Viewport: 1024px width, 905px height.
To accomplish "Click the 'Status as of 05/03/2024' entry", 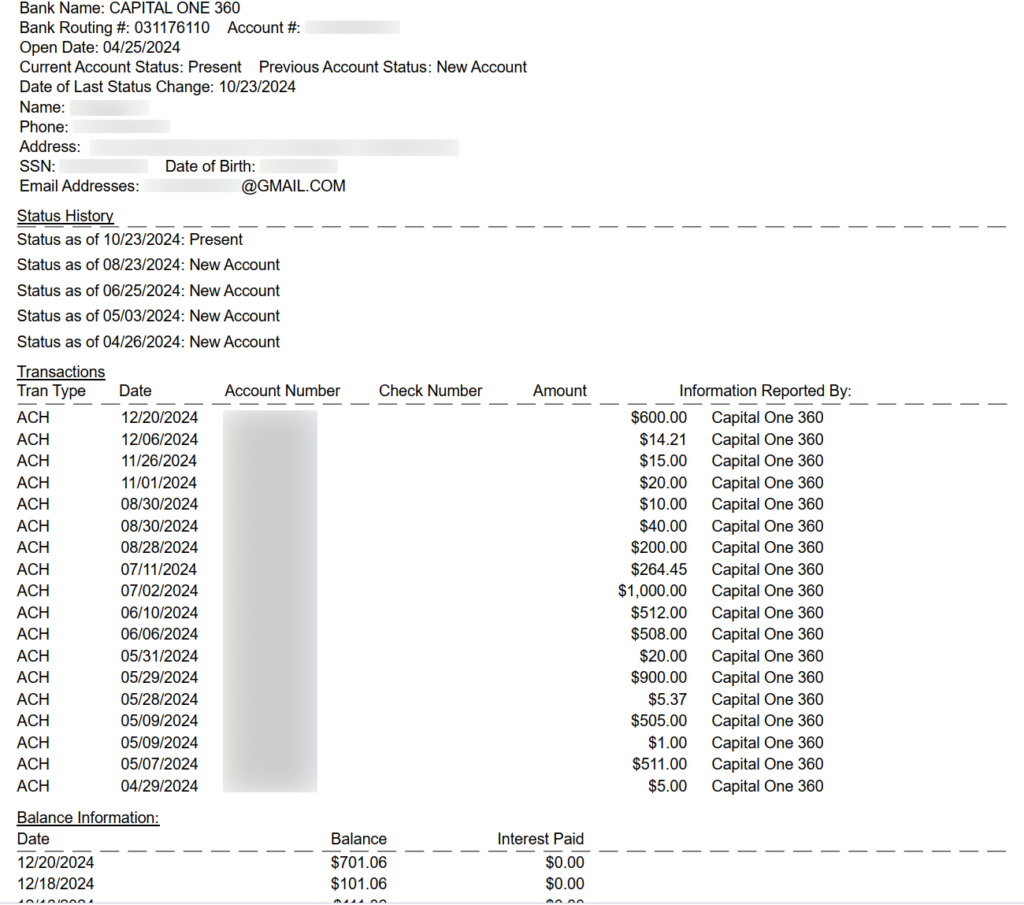I will pos(148,316).
